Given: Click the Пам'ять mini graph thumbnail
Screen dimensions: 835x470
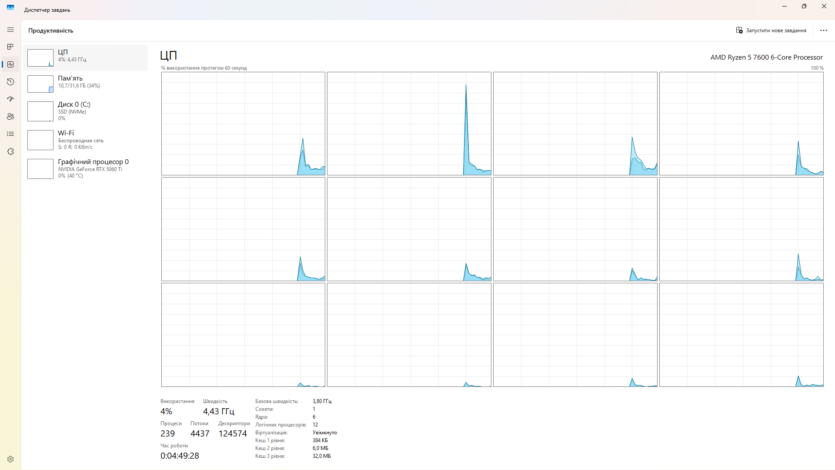Looking at the screenshot, I should [x=40, y=84].
